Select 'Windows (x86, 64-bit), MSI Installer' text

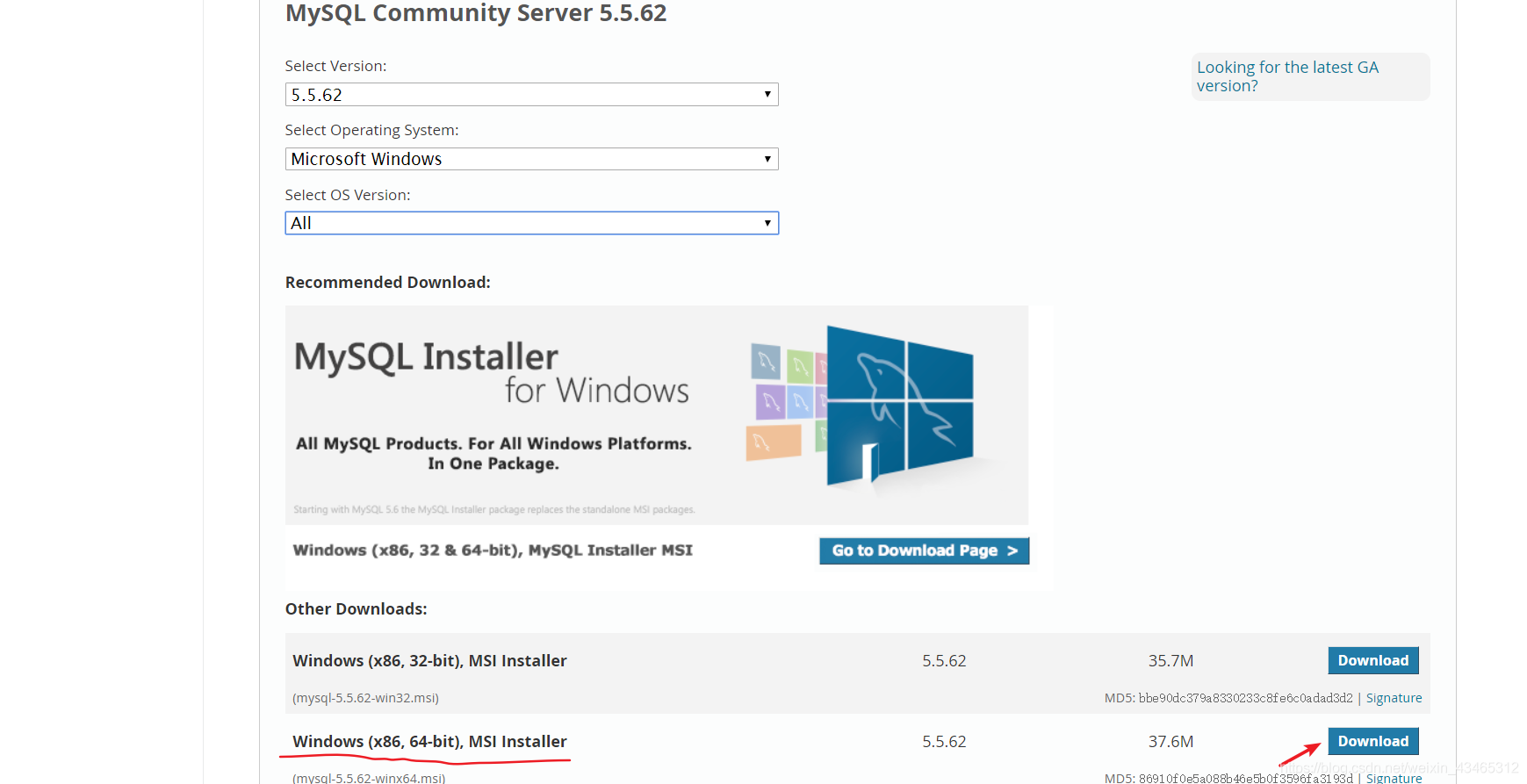tap(429, 741)
